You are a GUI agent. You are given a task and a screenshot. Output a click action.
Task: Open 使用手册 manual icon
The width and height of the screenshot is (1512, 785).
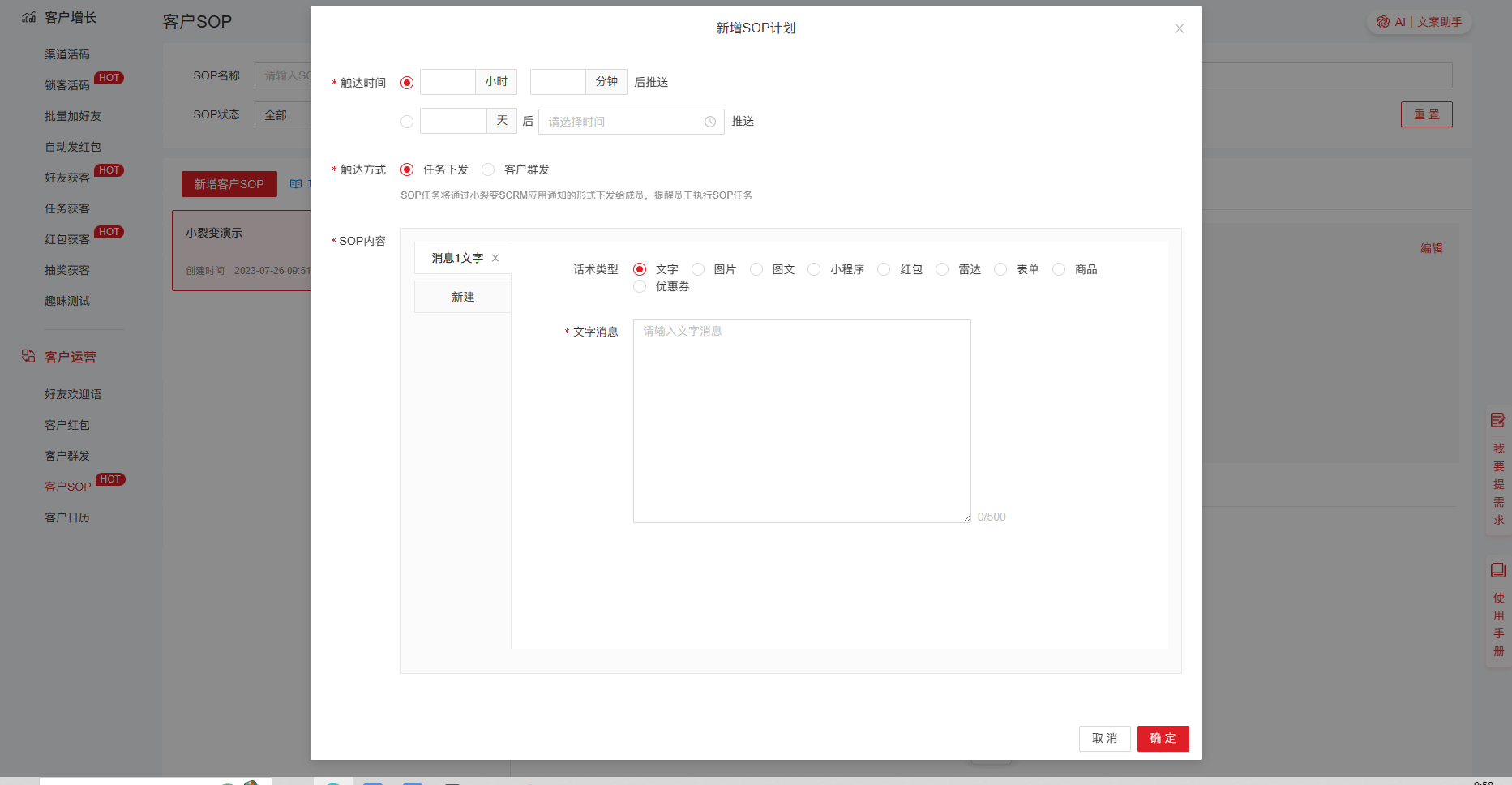click(x=1497, y=570)
